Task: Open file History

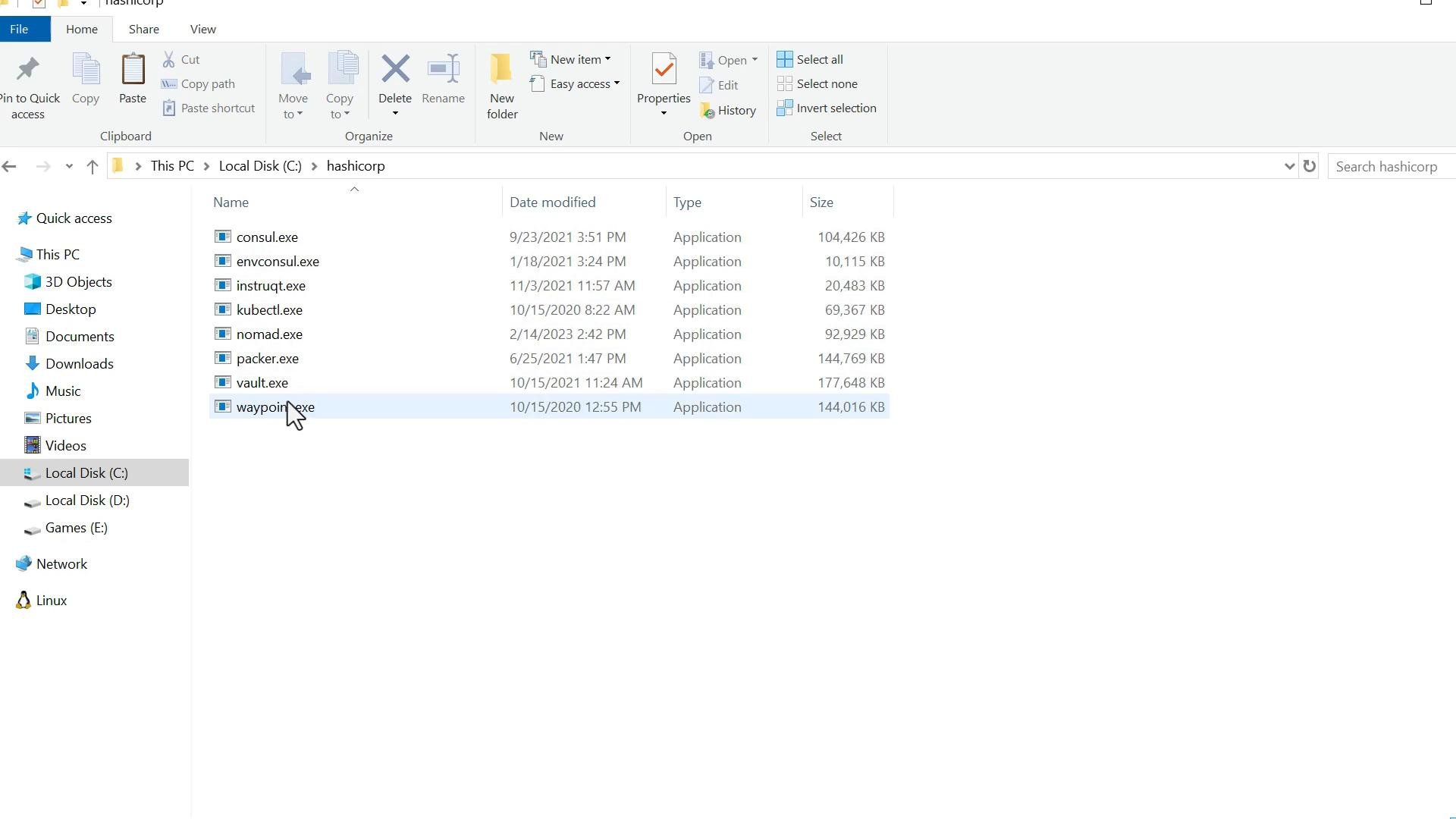Action: 728,111
